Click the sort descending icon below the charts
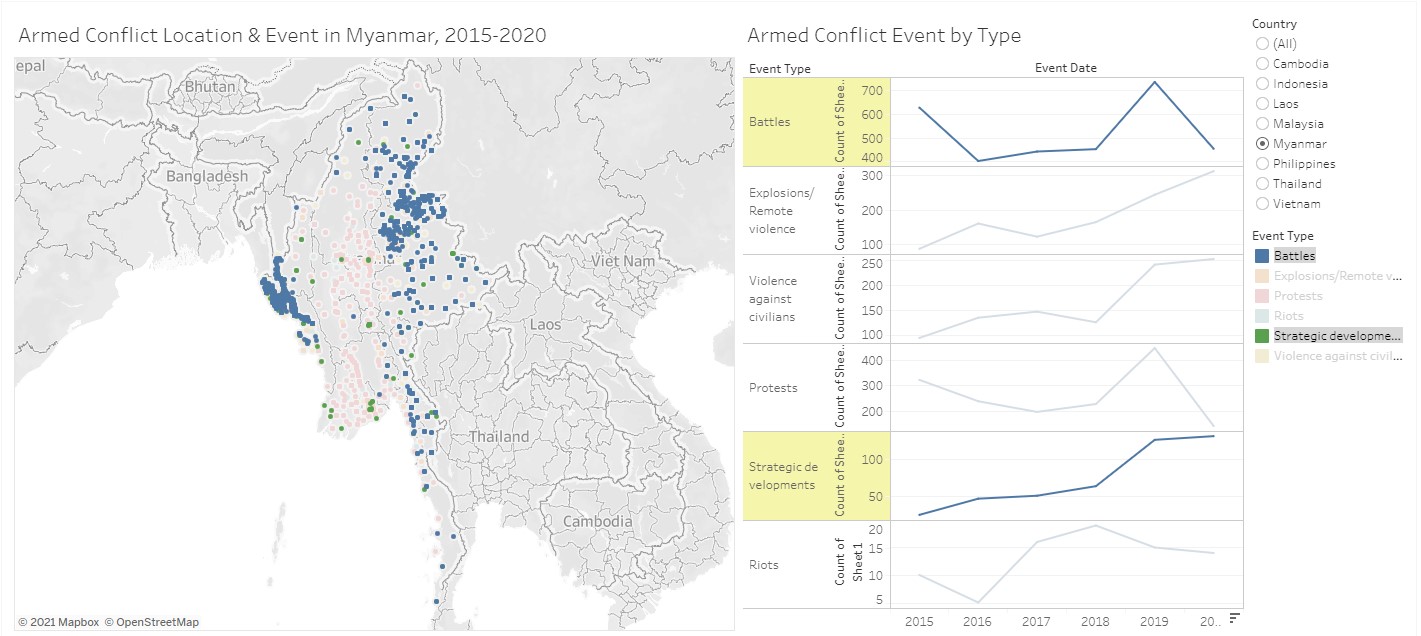 (1234, 616)
